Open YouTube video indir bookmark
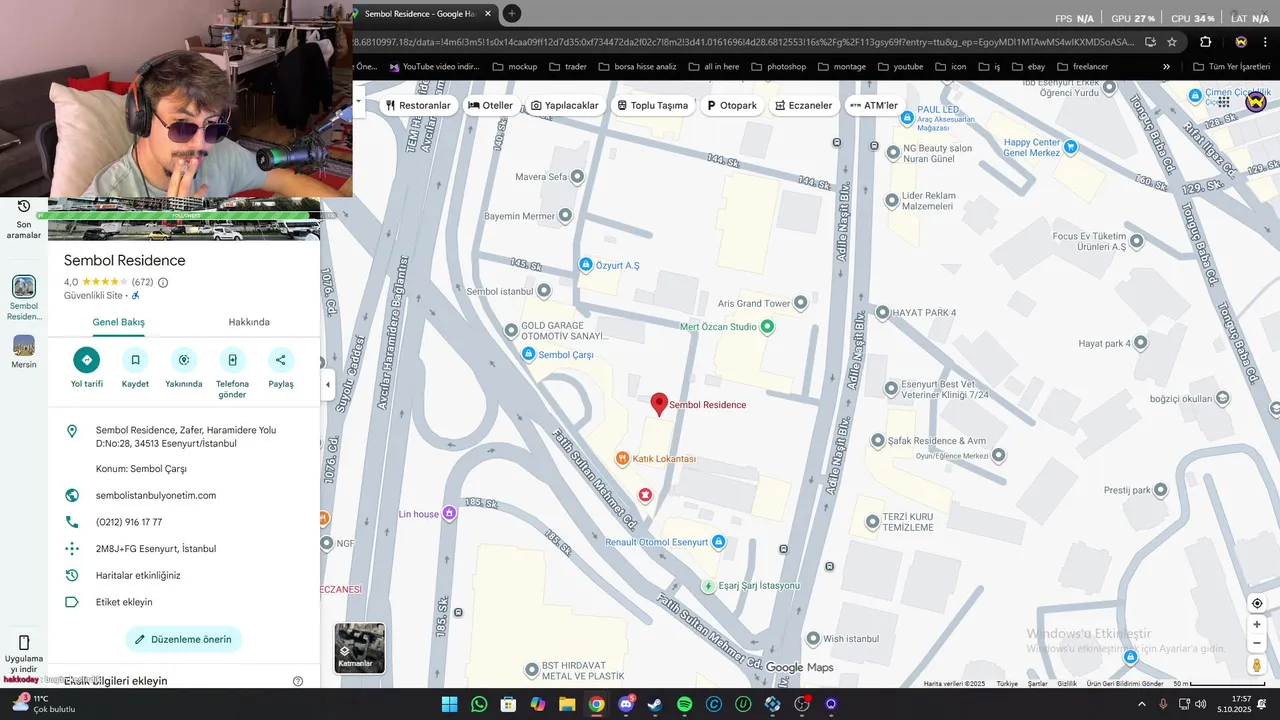This screenshot has width=1280, height=720. coord(435,67)
